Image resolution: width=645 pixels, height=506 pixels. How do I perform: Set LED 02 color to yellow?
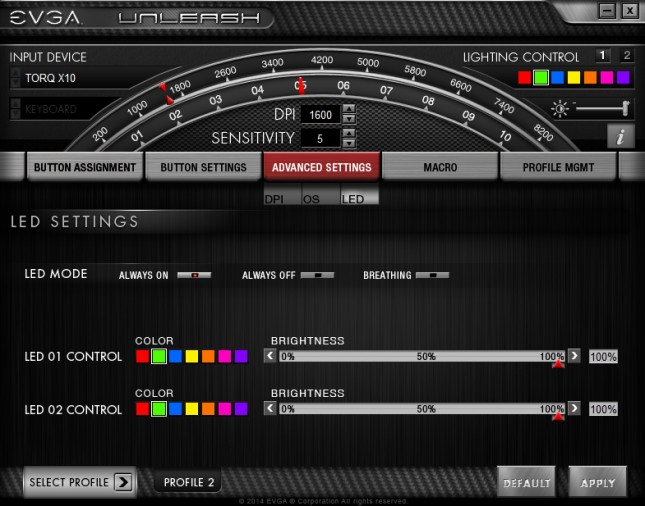pos(192,409)
